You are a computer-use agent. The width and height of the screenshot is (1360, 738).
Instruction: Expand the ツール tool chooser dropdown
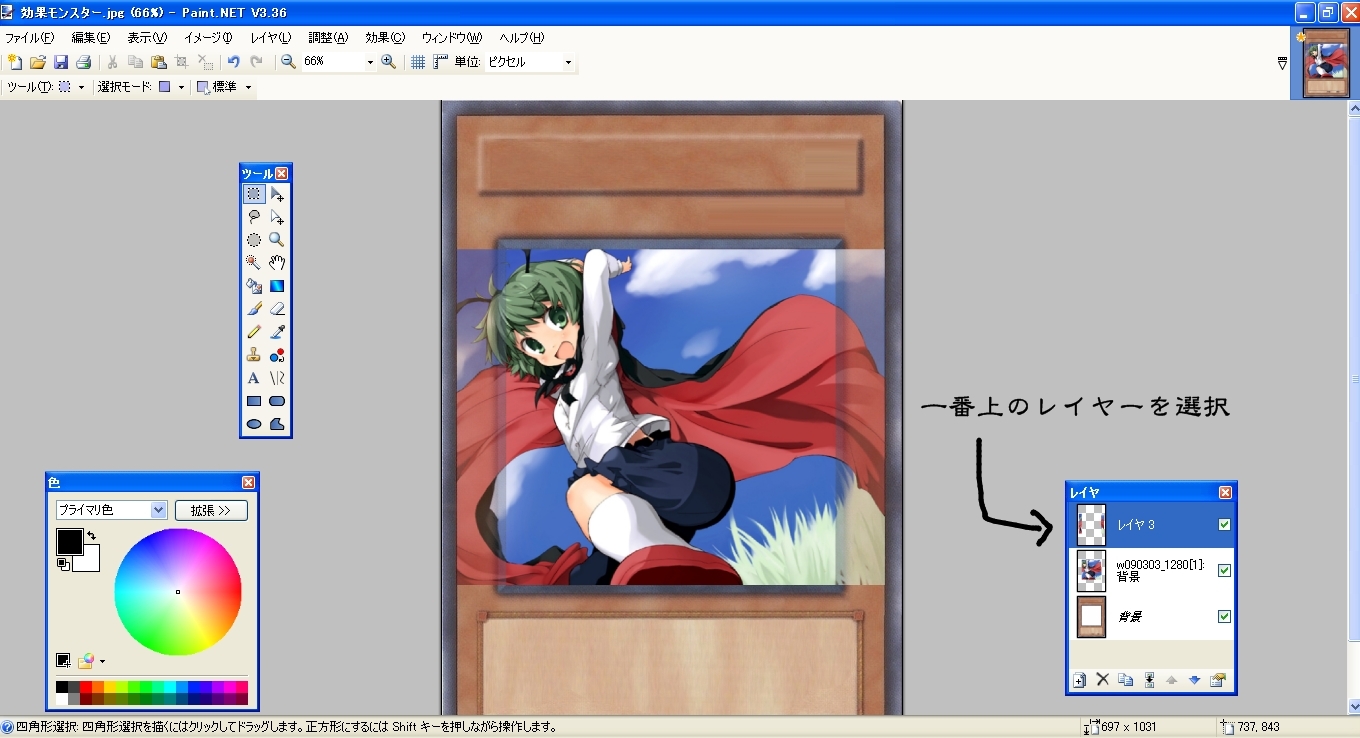coord(81,87)
